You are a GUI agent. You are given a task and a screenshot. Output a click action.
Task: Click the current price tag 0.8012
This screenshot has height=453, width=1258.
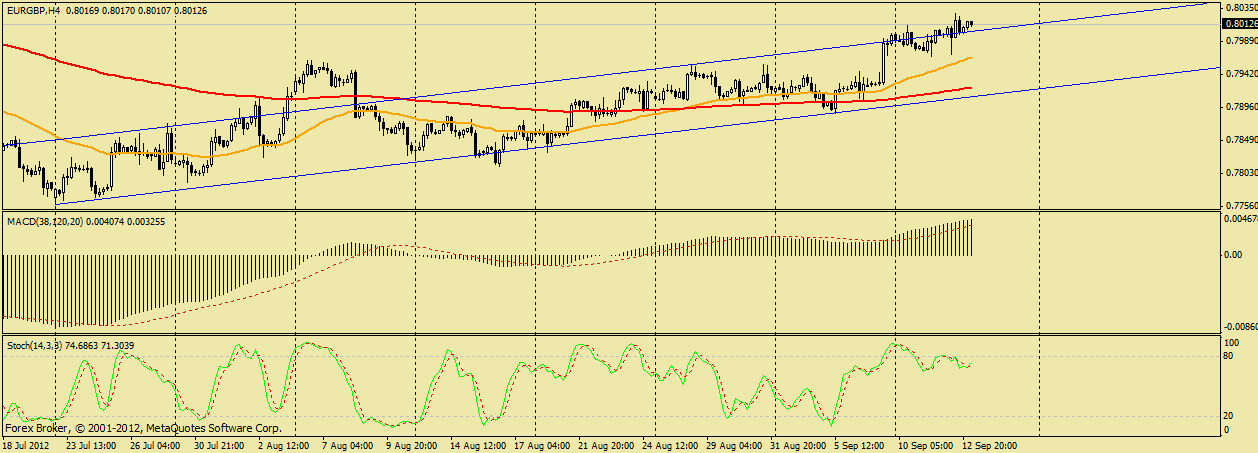[x=1238, y=24]
